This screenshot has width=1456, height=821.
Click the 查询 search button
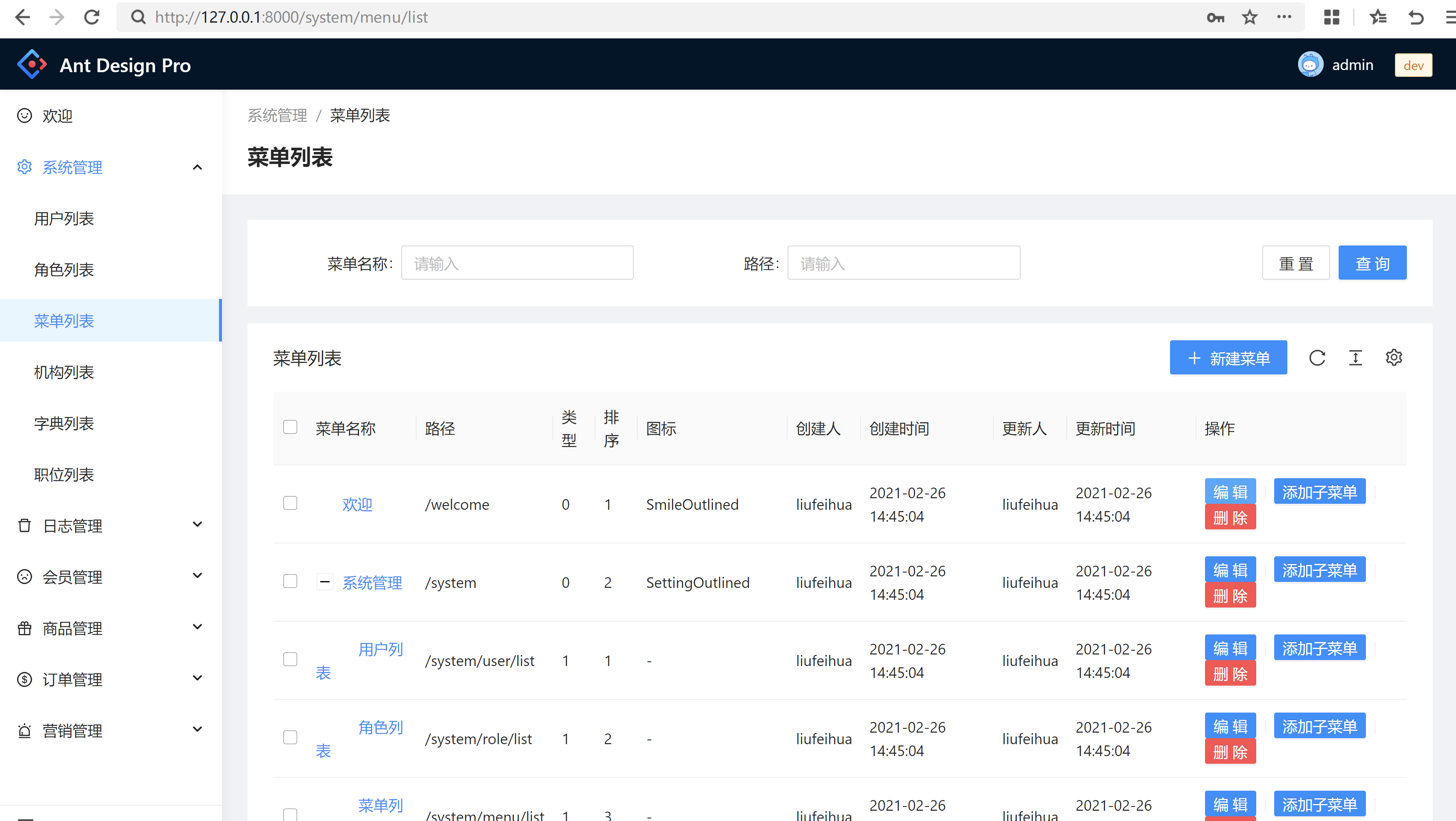coord(1372,263)
